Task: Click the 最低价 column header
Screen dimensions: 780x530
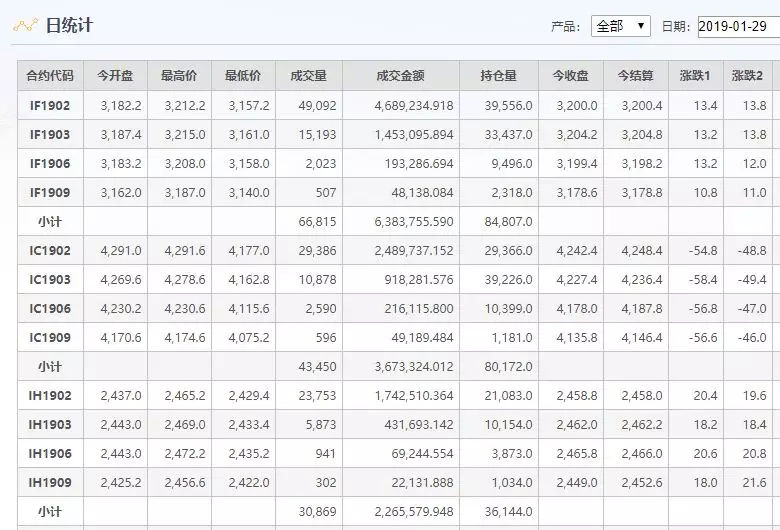Action: coord(243,76)
